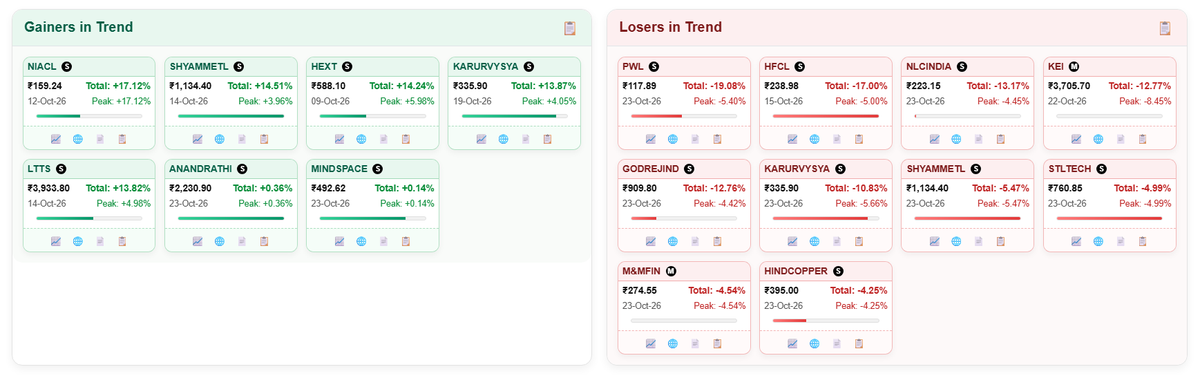Open the document icon on the HINDCOPPER card

coord(837,343)
